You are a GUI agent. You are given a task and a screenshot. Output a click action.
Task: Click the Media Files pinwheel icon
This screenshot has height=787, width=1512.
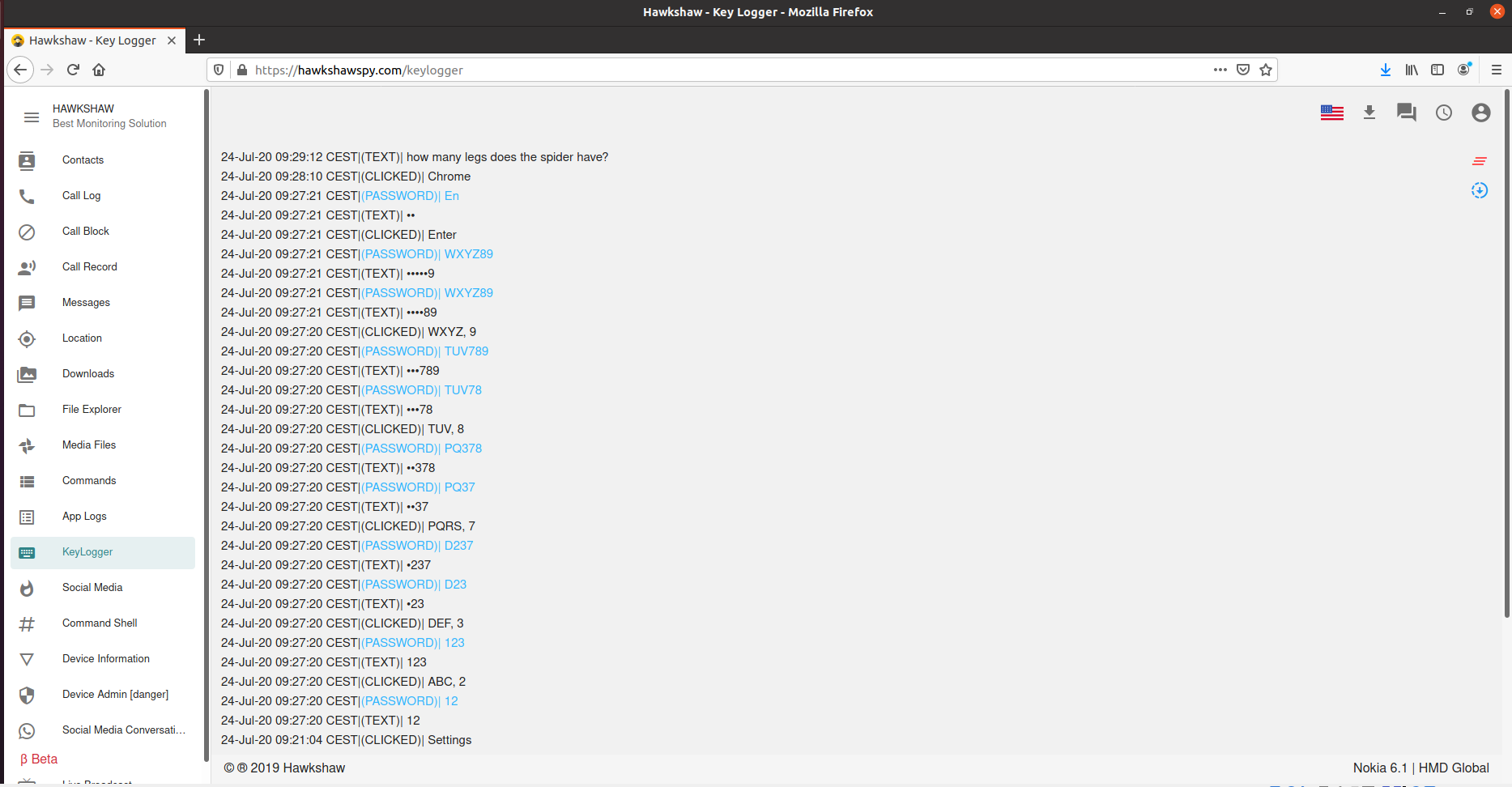point(27,445)
